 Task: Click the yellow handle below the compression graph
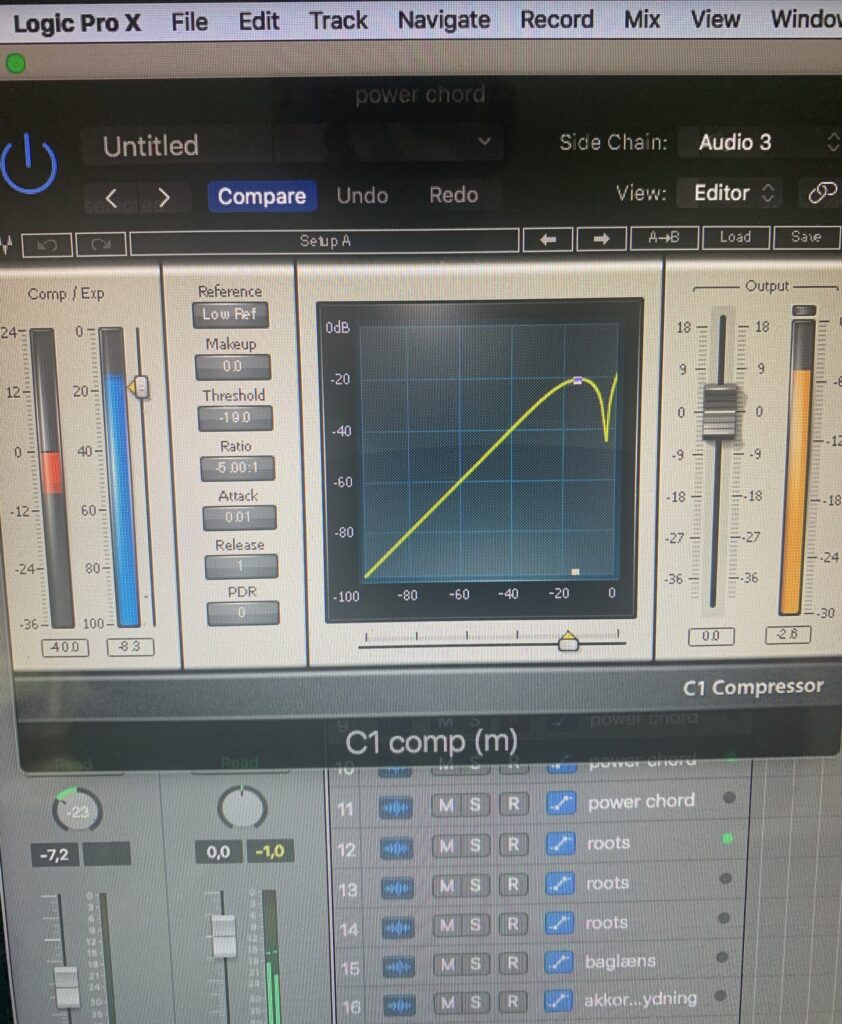coord(568,641)
